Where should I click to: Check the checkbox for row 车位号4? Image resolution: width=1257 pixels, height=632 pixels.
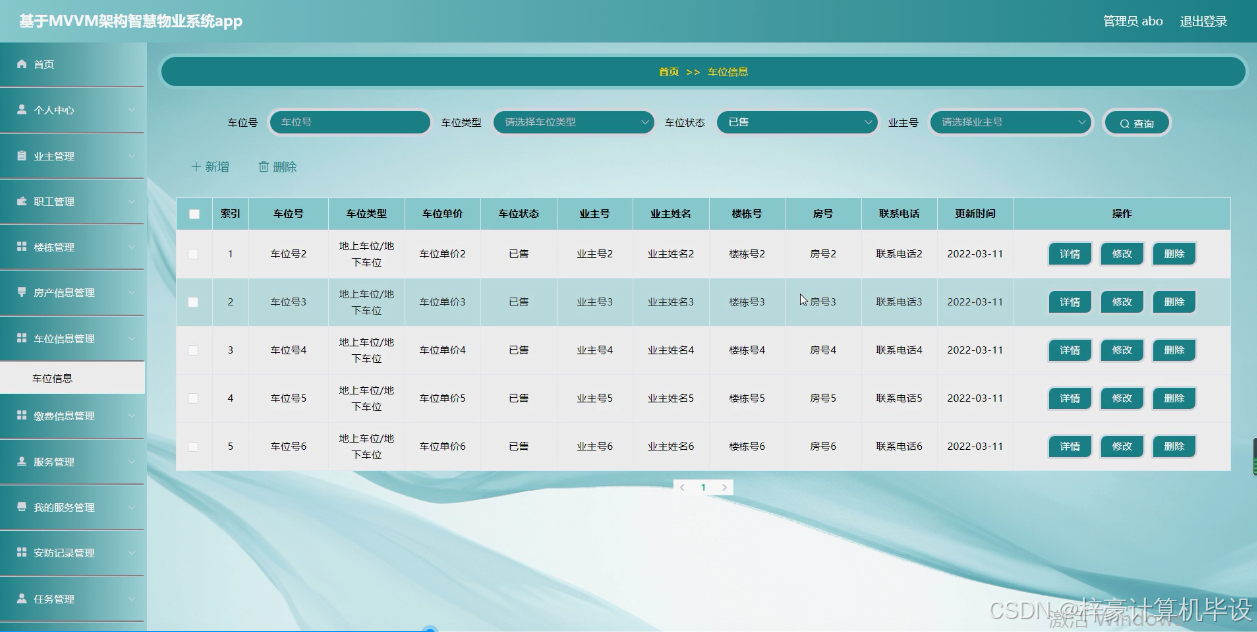click(194, 350)
